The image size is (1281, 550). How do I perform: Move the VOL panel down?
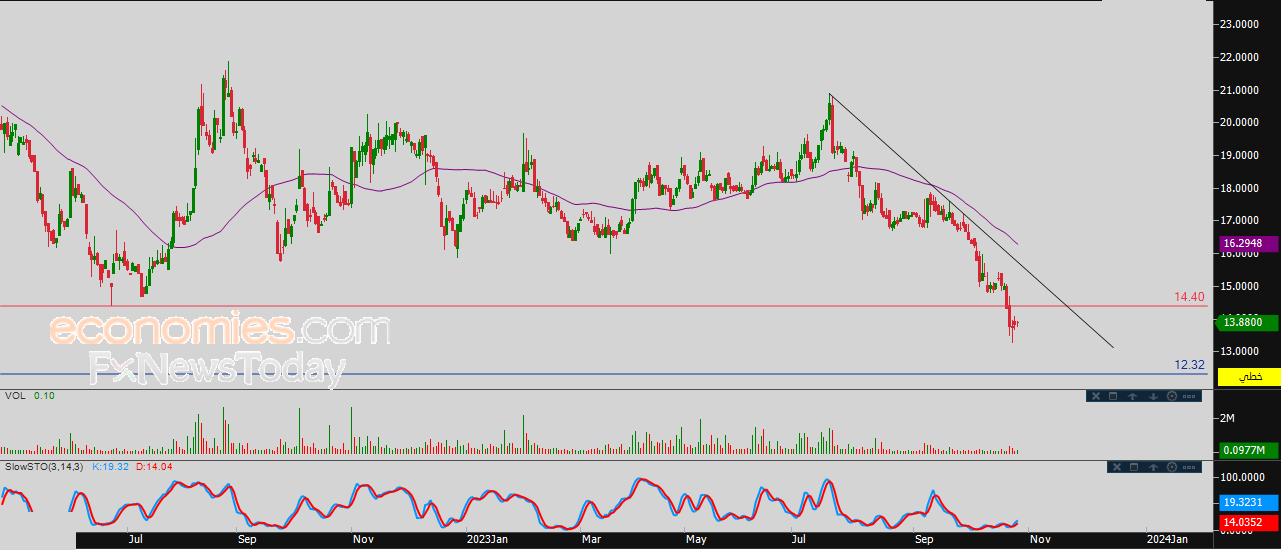tap(1153, 396)
